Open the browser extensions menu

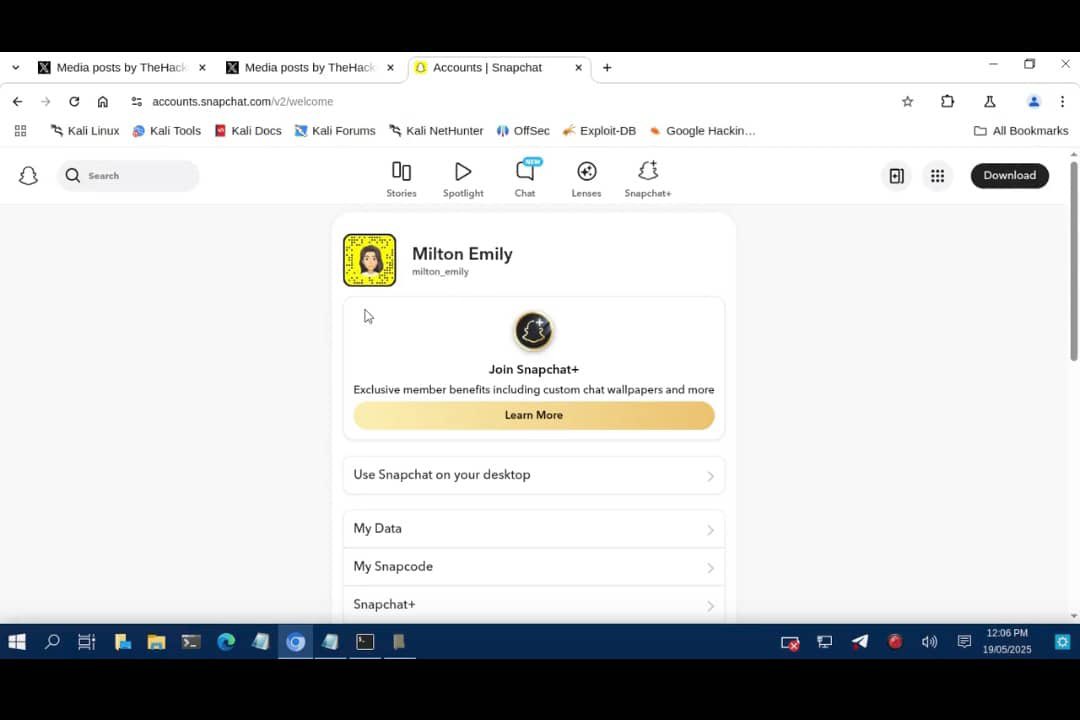[948, 101]
